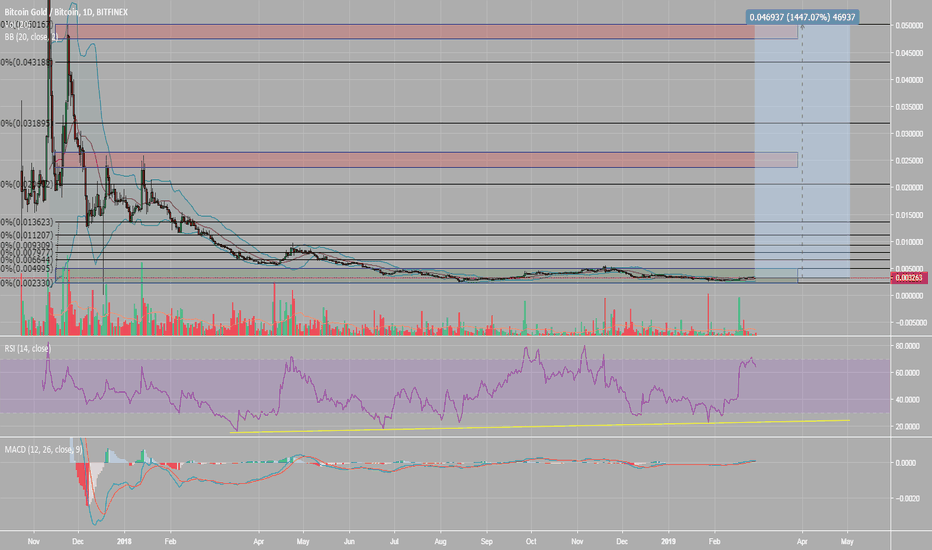Select the upper red resistance zone rectangle
Screen dimensions: 932x550
tap(426, 32)
